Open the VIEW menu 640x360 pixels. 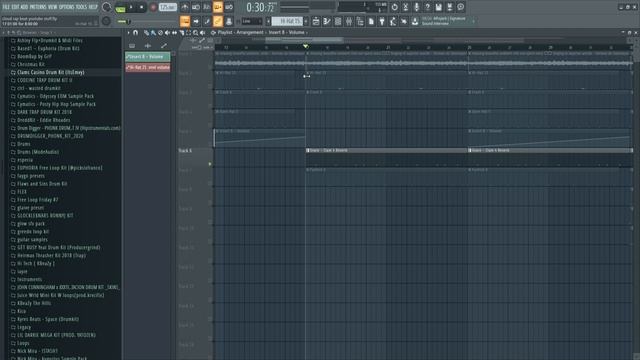tap(52, 7)
